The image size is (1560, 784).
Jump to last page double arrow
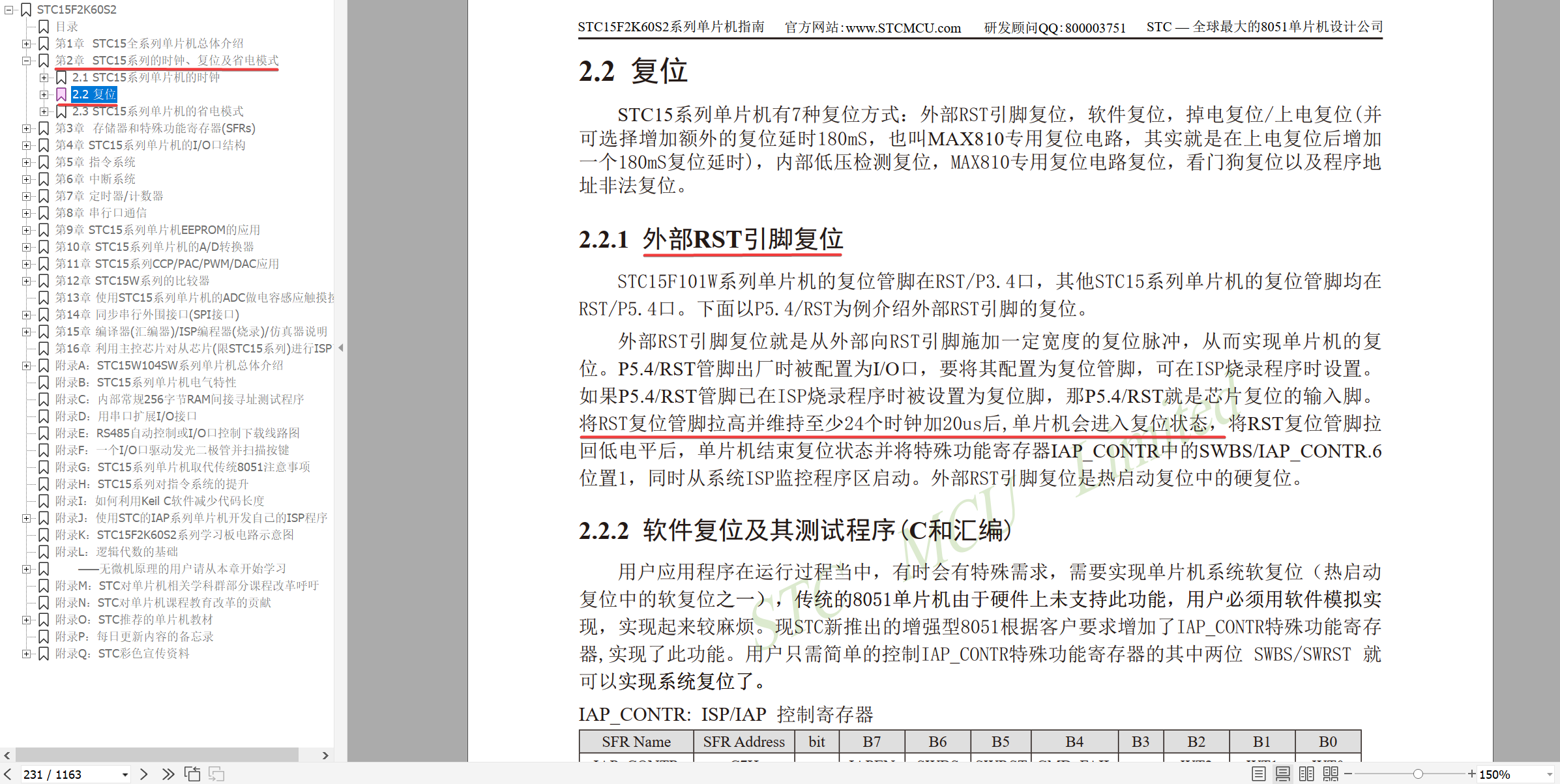coord(168,774)
